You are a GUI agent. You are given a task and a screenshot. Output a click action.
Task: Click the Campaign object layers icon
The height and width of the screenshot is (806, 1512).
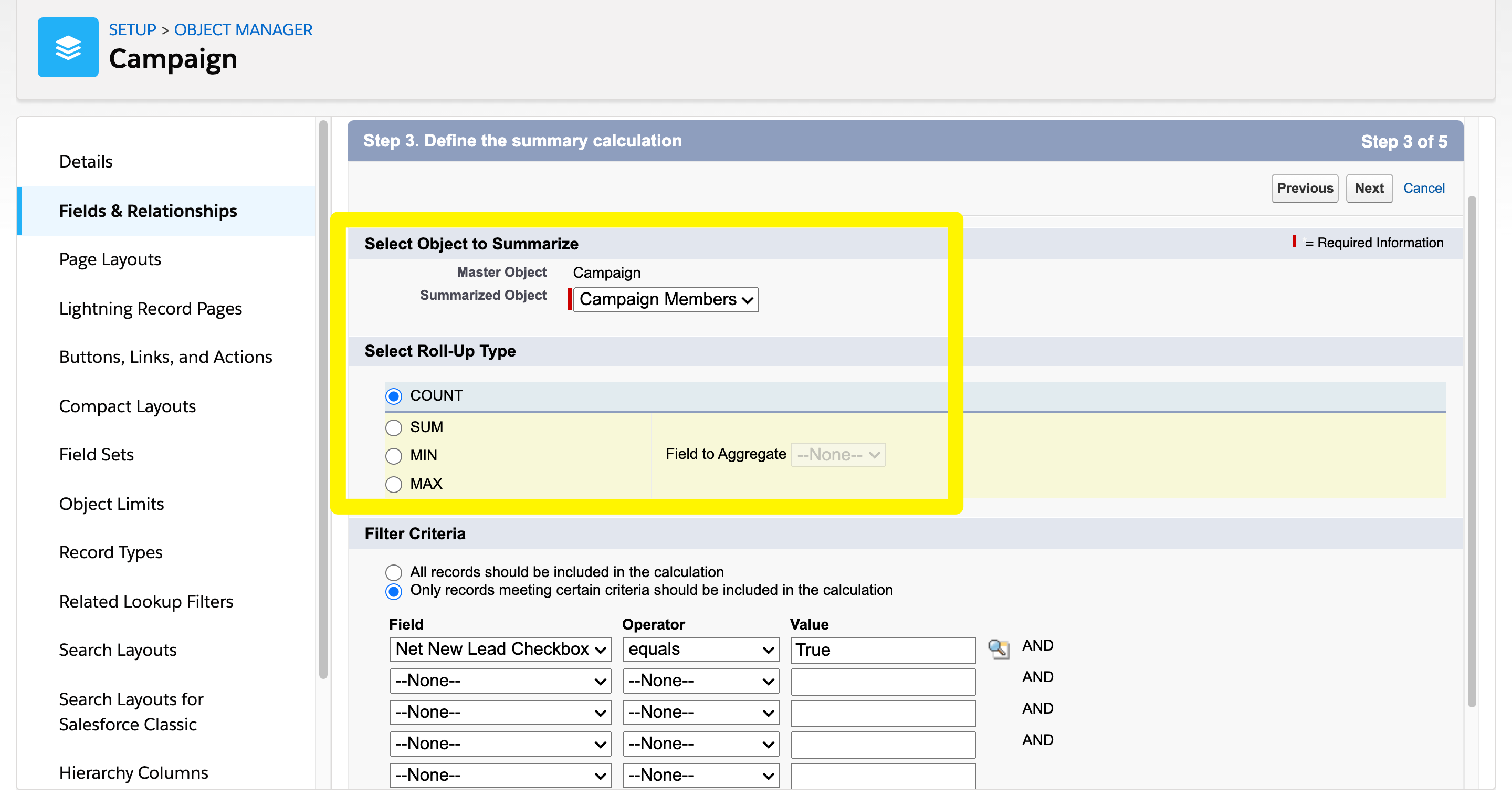click(x=68, y=47)
